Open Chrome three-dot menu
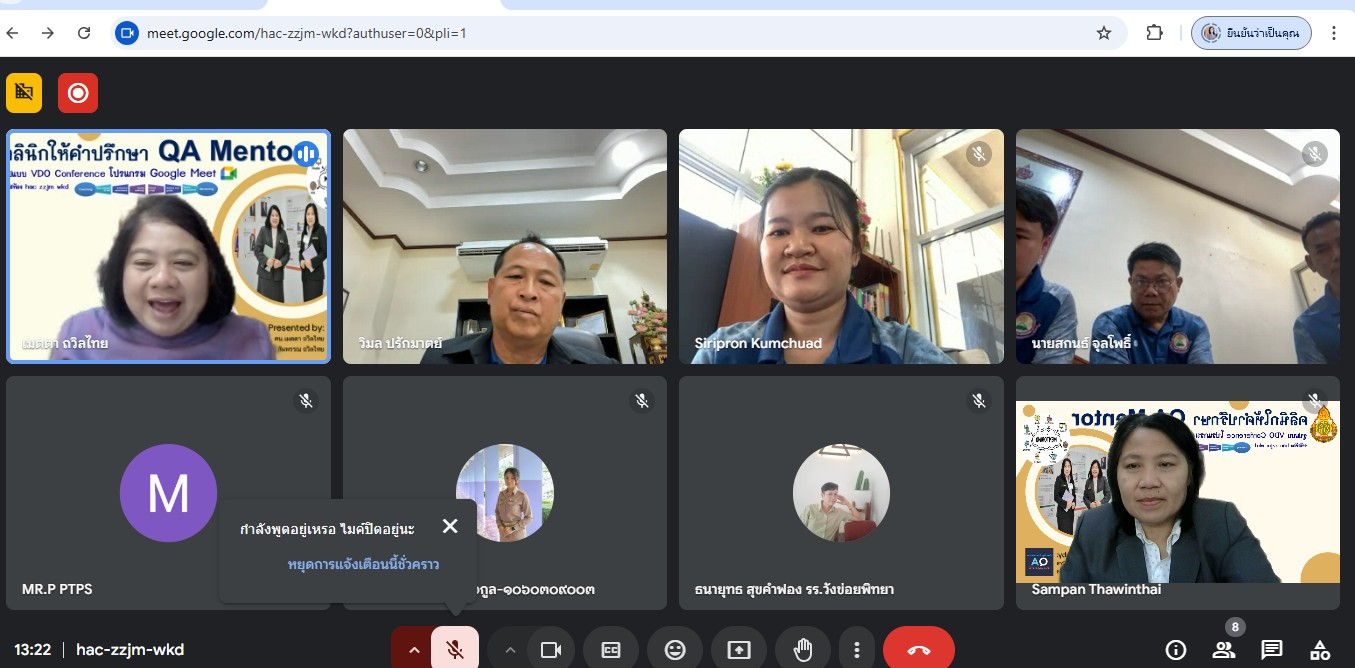This screenshot has width=1355, height=668. coord(1334,33)
